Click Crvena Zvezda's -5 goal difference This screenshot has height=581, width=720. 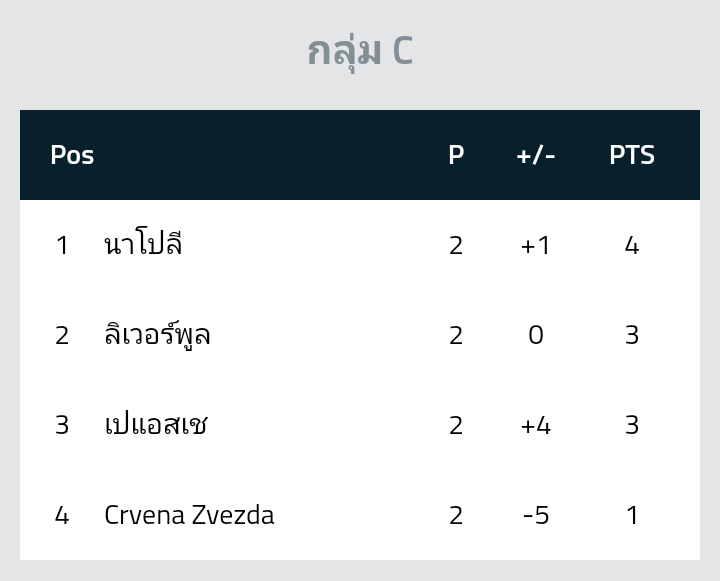click(536, 515)
